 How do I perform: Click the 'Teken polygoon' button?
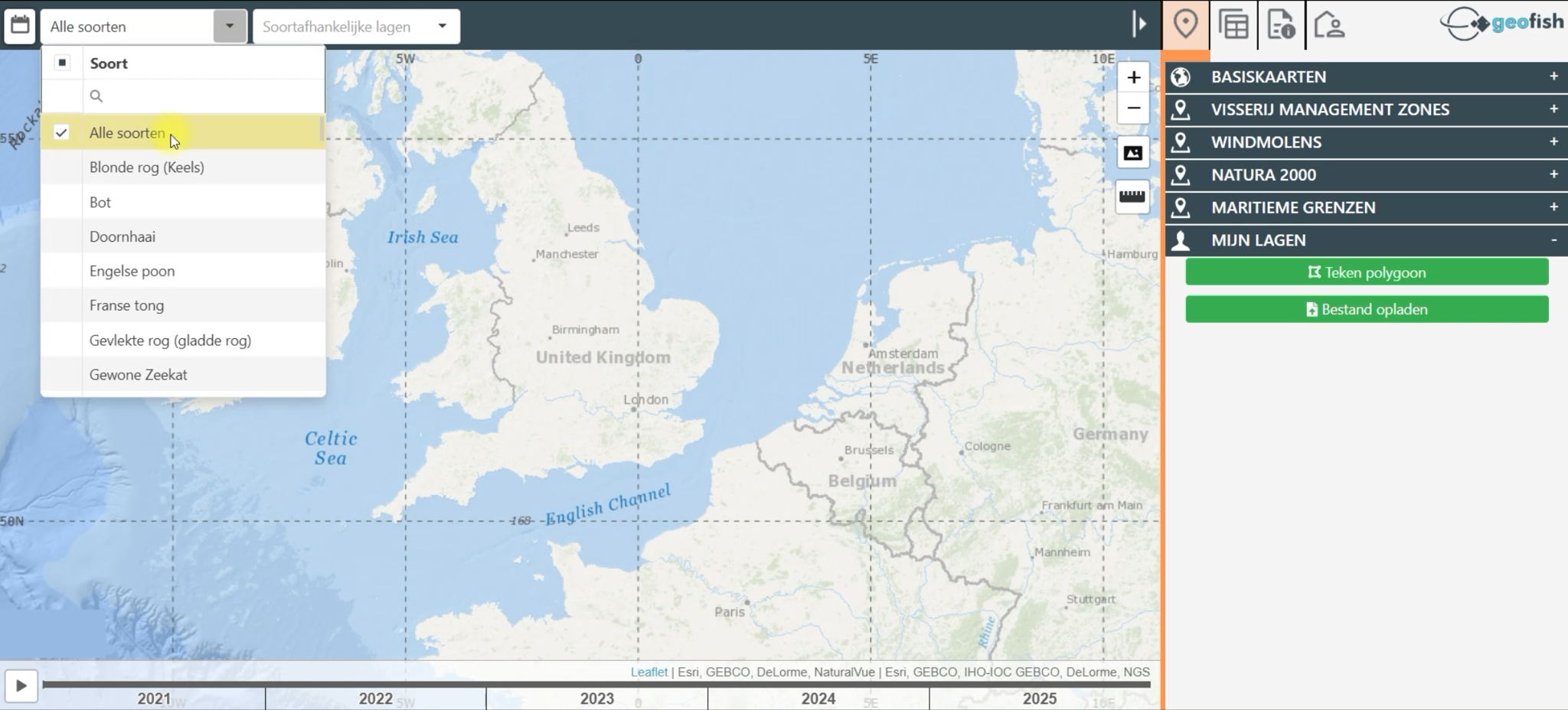(1367, 272)
